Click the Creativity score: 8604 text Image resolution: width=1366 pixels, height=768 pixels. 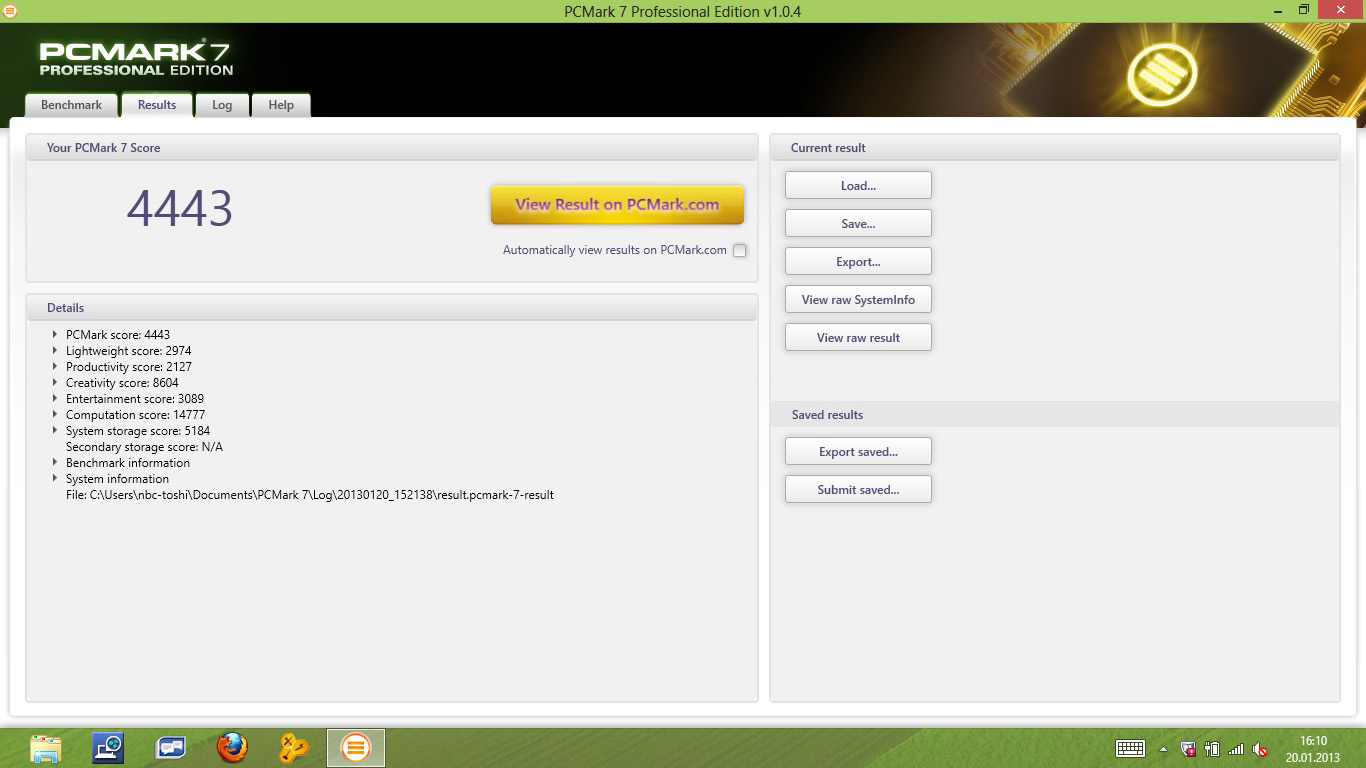point(122,383)
